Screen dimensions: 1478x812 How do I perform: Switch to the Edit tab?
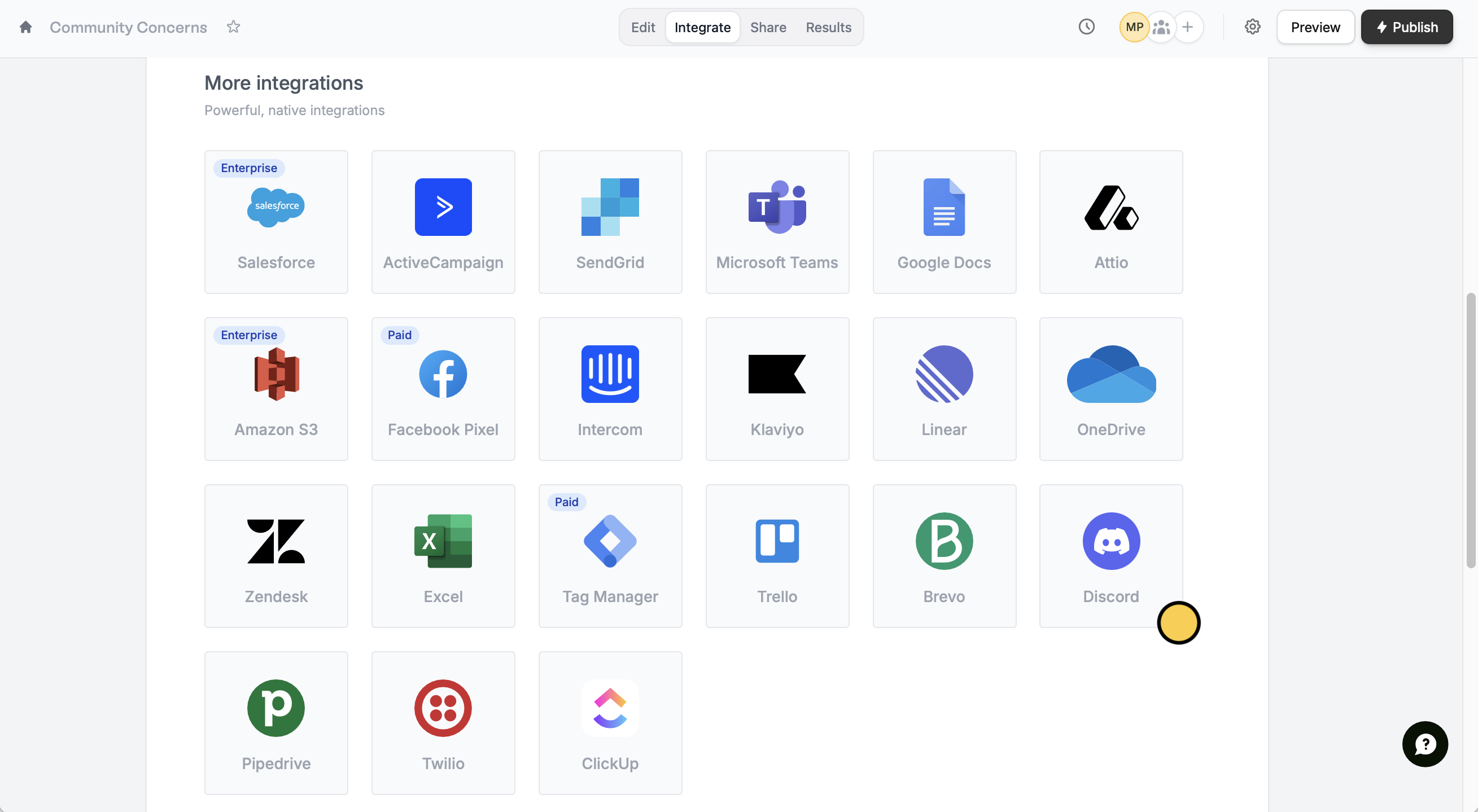pos(642,27)
